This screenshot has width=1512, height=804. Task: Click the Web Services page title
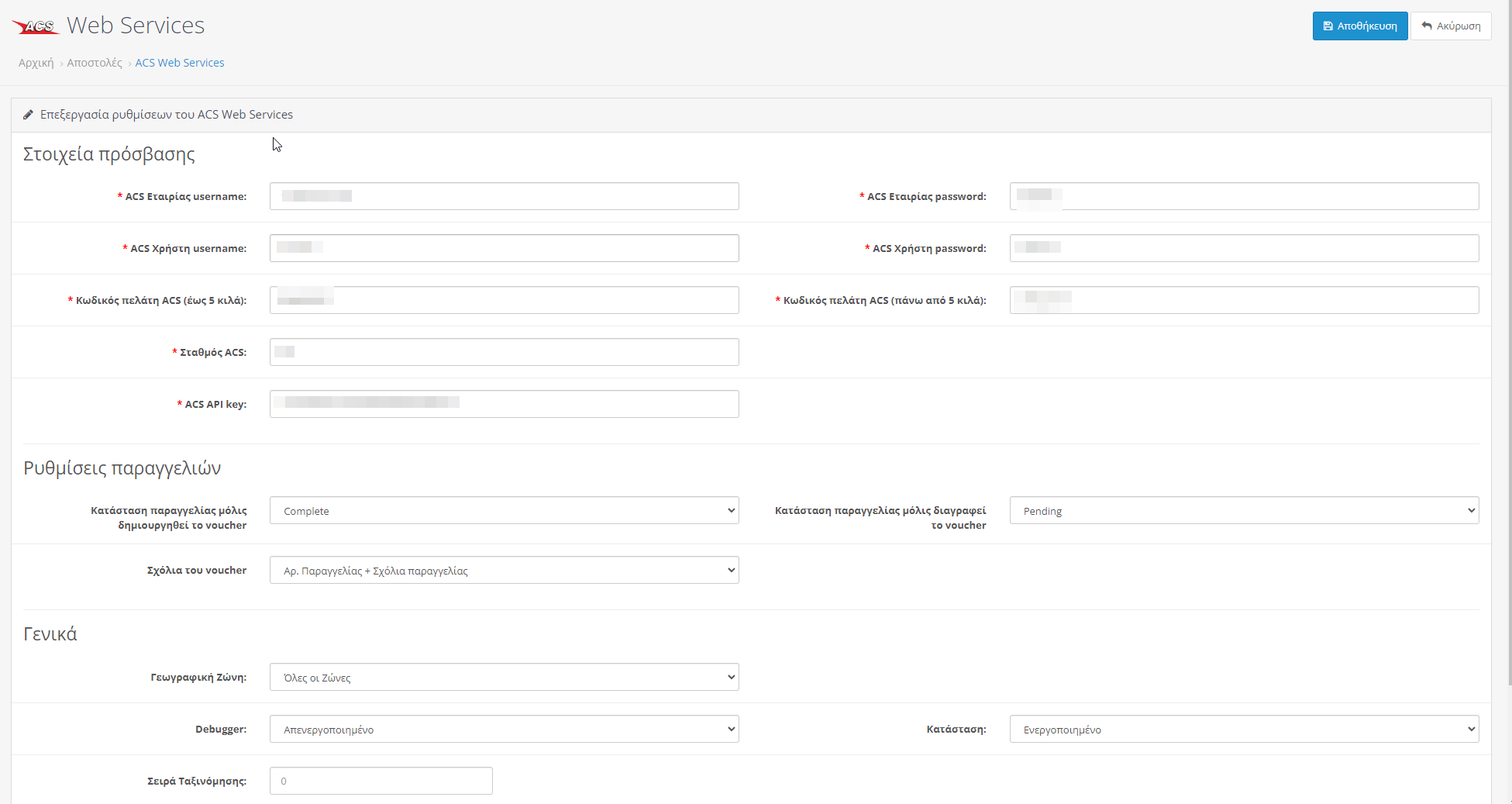[x=136, y=26]
